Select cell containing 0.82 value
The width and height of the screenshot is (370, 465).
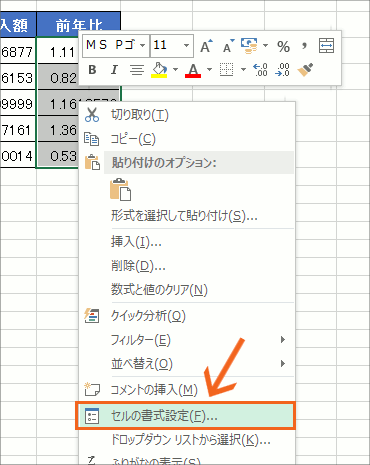58,78
